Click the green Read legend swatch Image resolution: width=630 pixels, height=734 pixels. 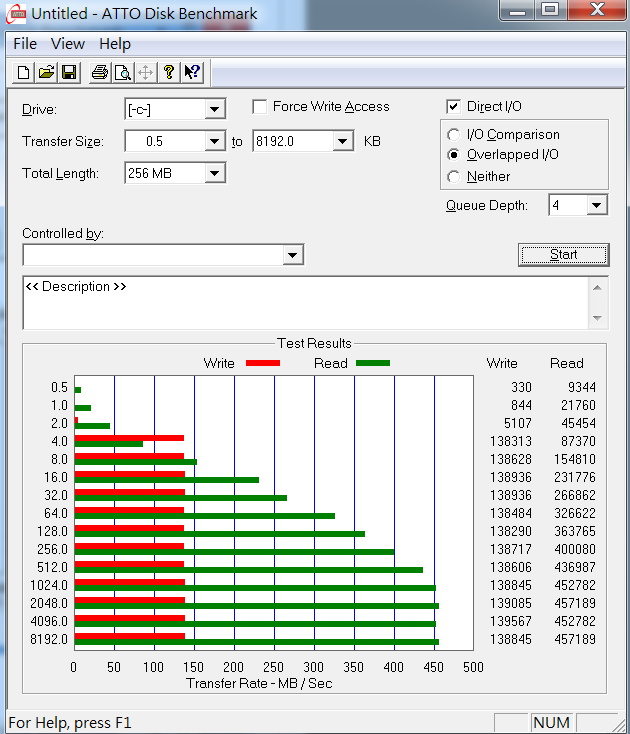pyautogui.click(x=373, y=363)
